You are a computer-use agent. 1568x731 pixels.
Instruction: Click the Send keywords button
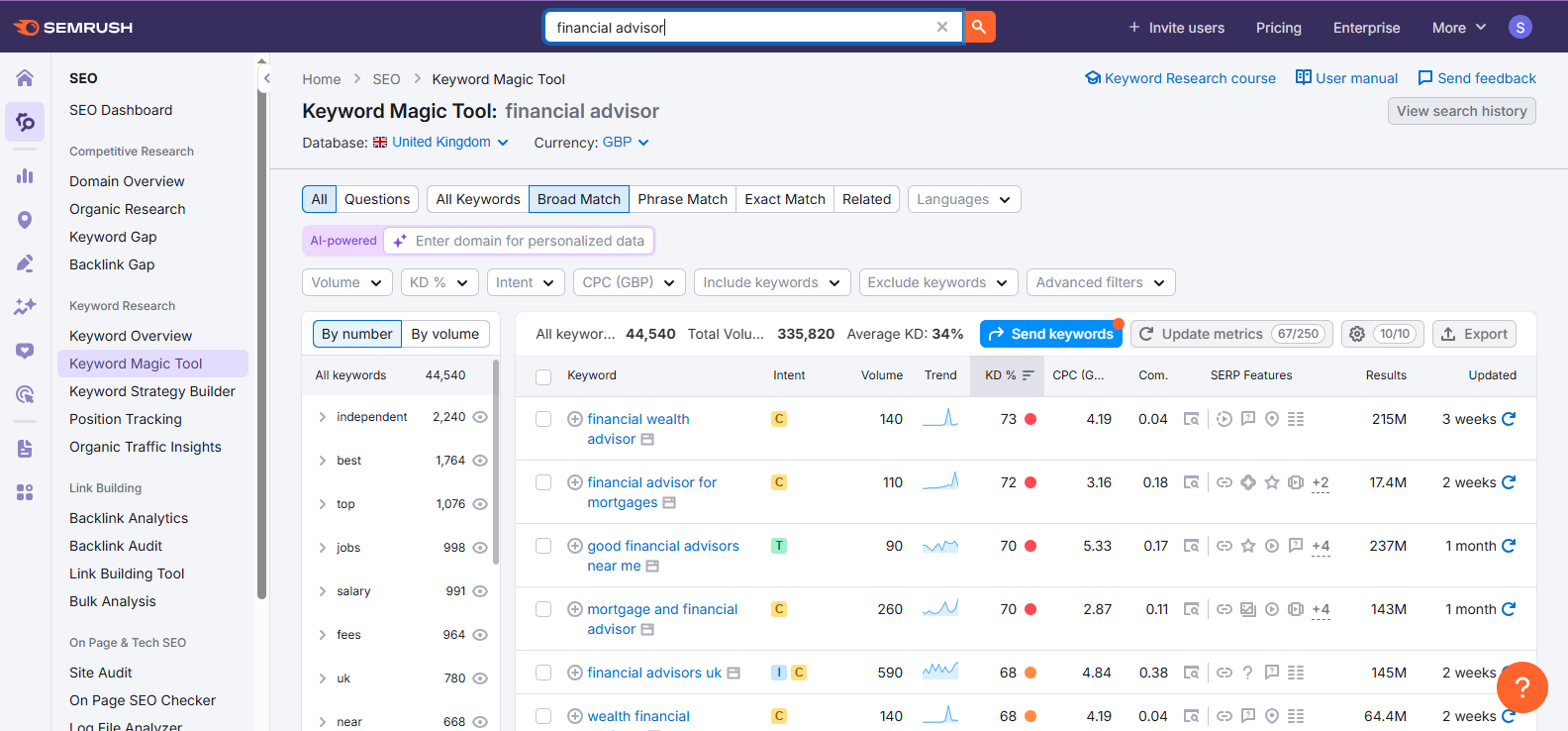[1051, 334]
